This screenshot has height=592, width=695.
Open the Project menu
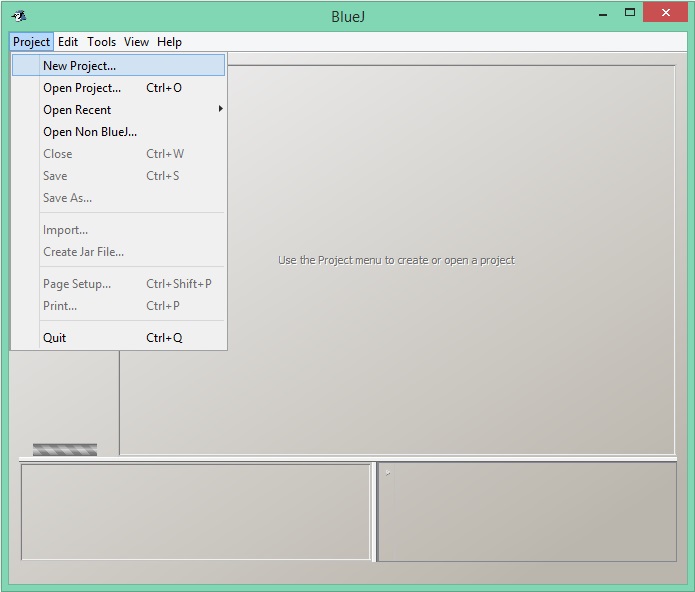click(x=31, y=42)
